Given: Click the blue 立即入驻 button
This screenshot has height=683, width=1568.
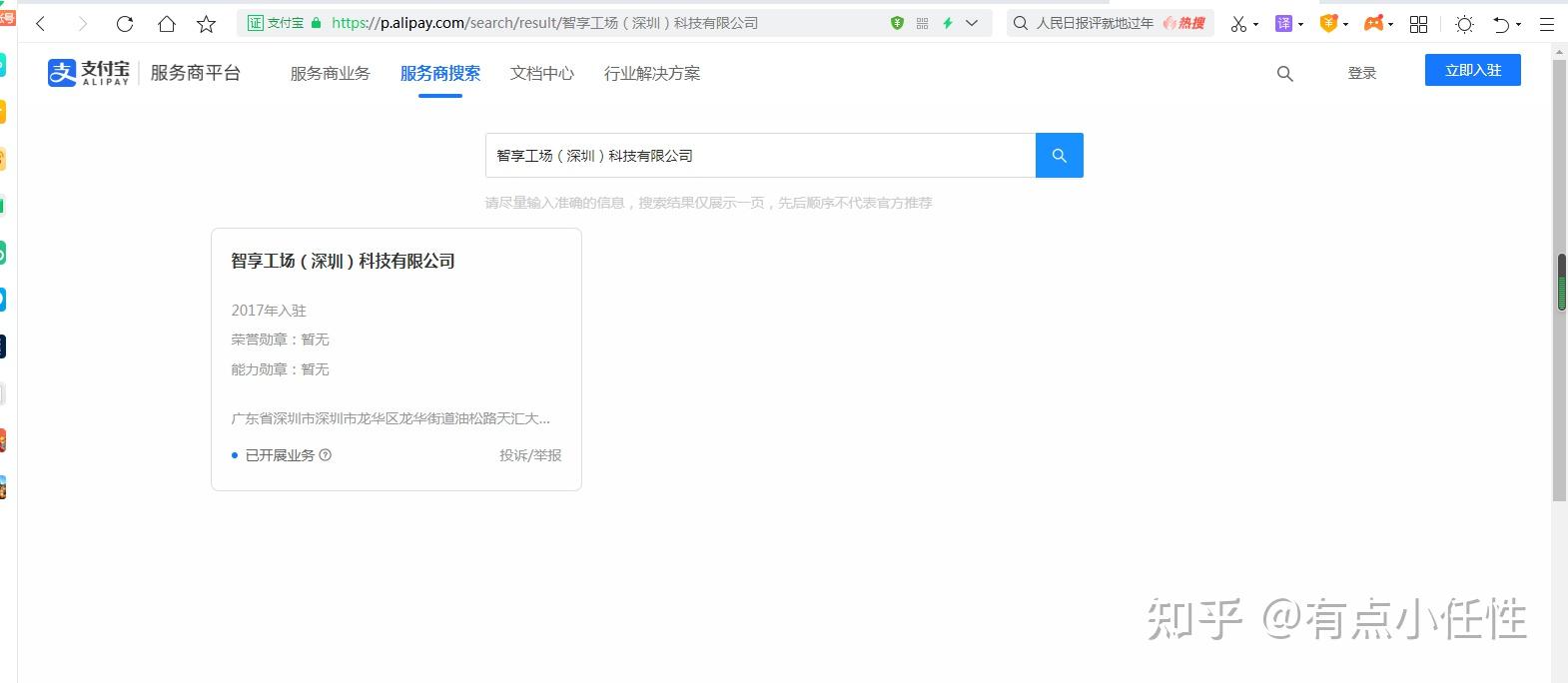Looking at the screenshot, I should coord(1473,70).
